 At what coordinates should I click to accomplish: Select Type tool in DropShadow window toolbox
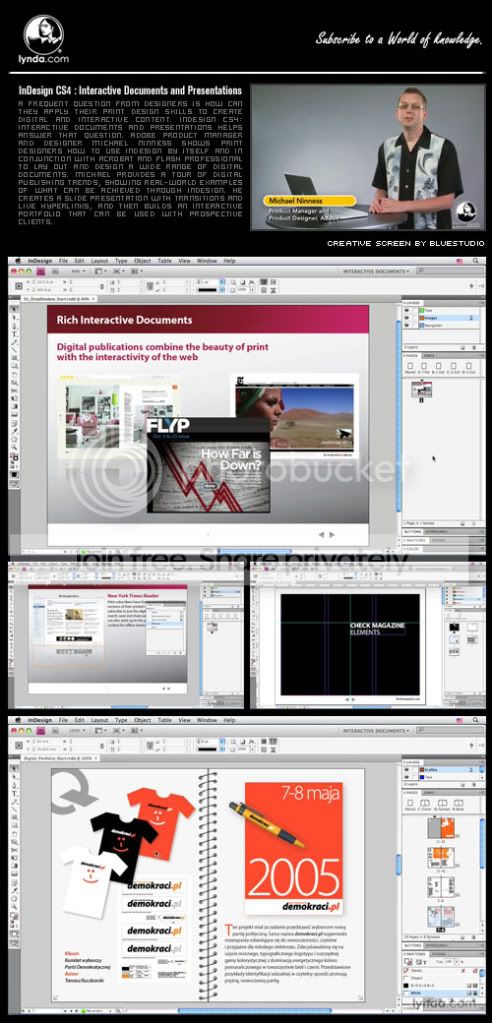tap(14, 333)
